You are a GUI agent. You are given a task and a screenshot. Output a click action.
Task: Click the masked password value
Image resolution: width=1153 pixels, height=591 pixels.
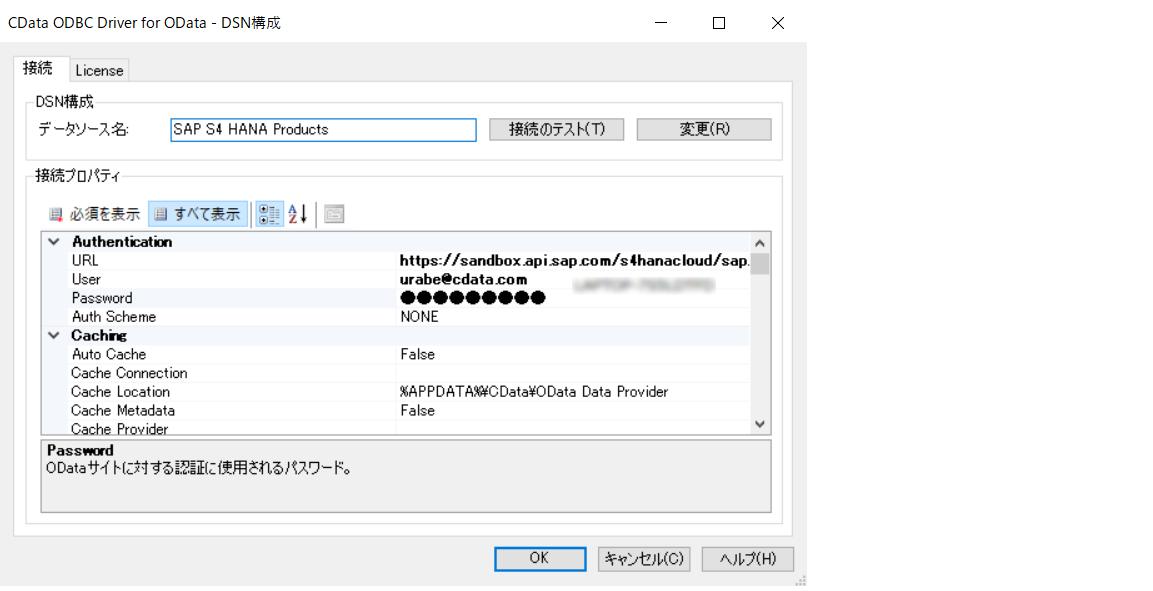pyautogui.click(x=473, y=298)
